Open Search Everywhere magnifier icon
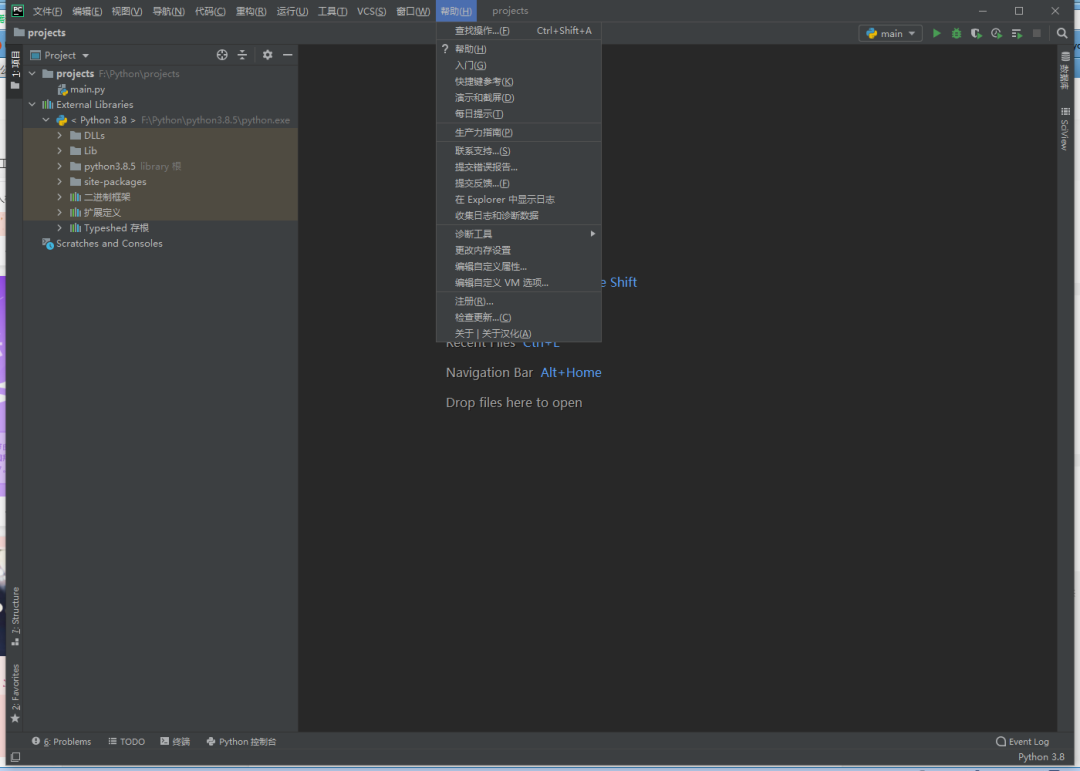The height and width of the screenshot is (771, 1080). click(x=1062, y=33)
